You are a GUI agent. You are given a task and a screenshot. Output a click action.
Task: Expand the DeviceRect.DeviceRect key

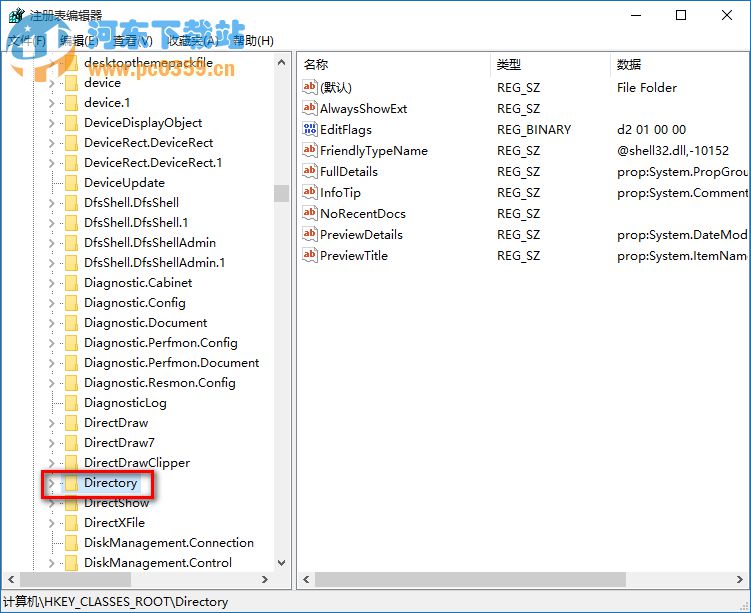pyautogui.click(x=51, y=143)
